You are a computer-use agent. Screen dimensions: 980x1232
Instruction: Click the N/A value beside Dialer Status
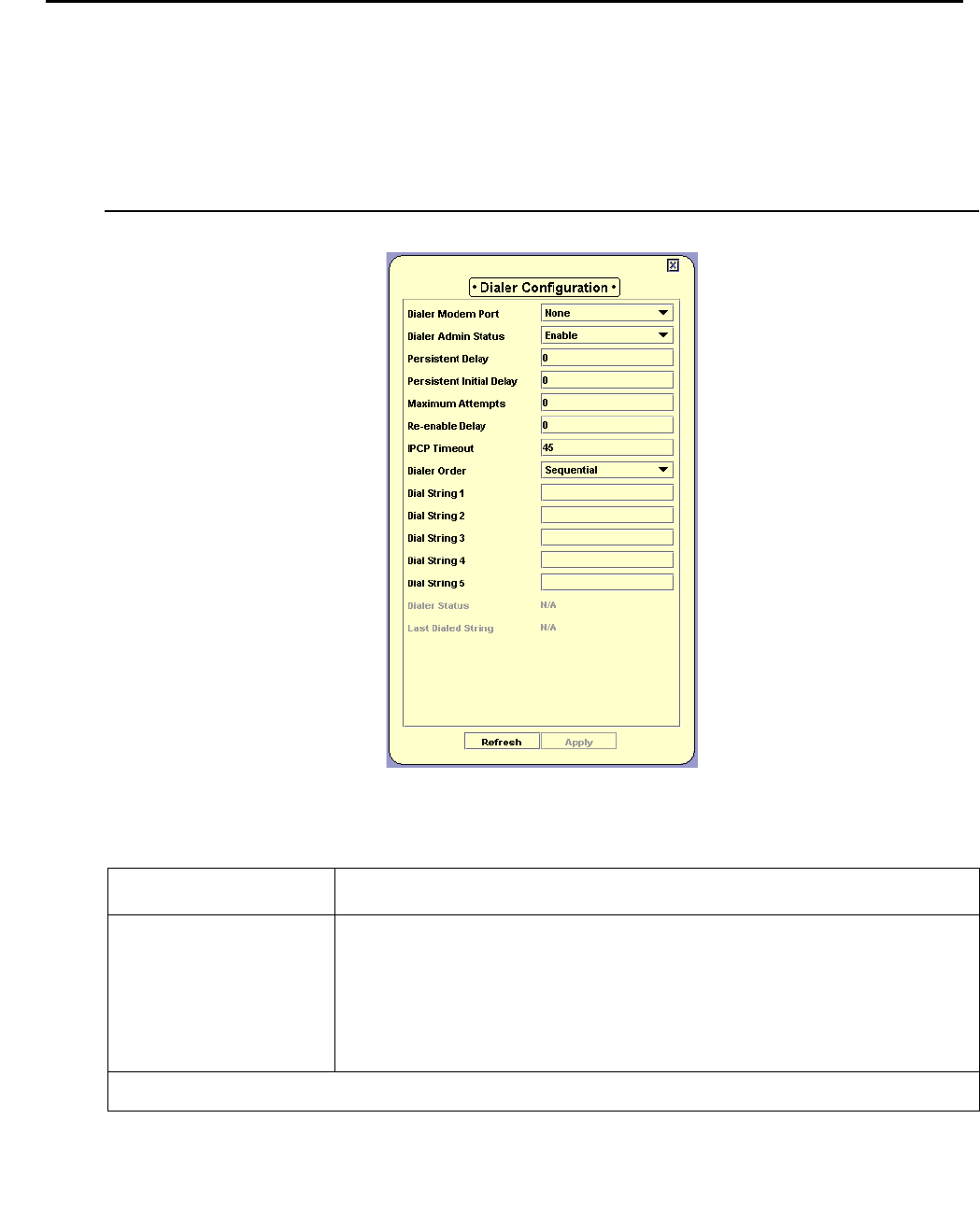point(548,605)
